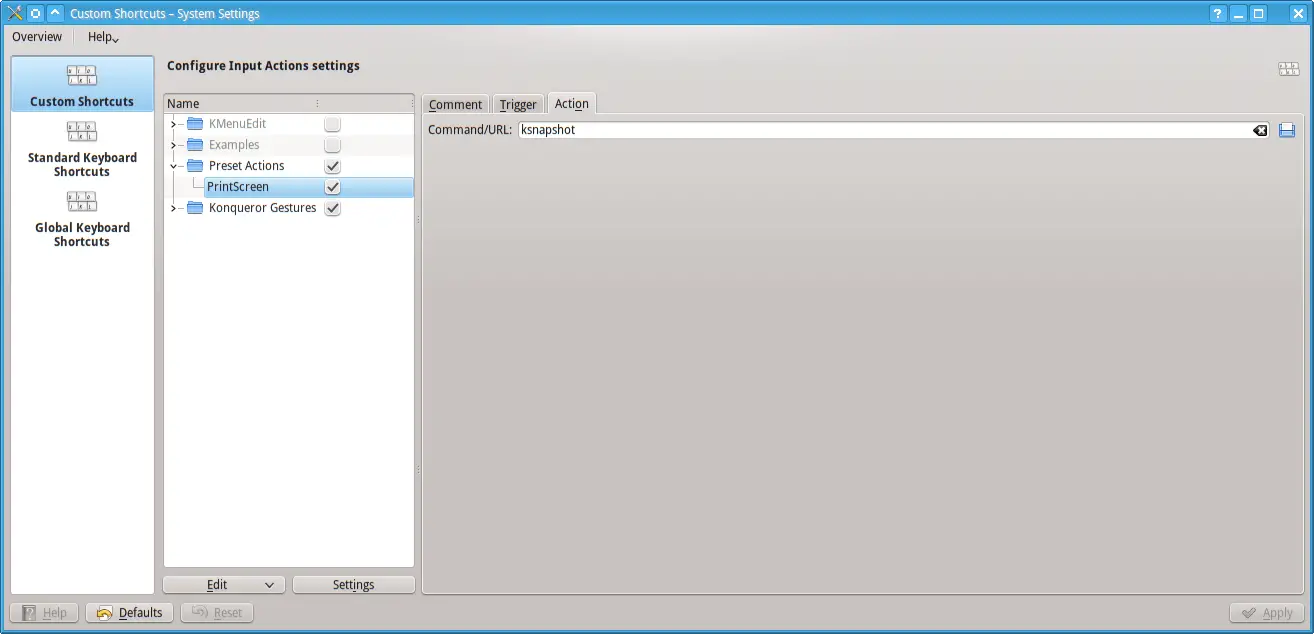Open the Help menu in menu bar
The height and width of the screenshot is (634, 1314).
click(x=103, y=37)
